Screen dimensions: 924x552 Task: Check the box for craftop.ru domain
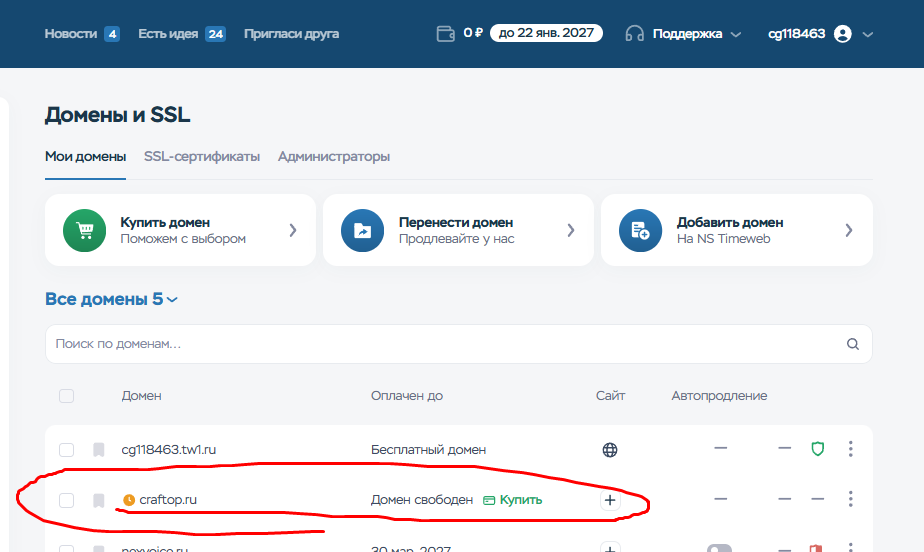point(66,500)
